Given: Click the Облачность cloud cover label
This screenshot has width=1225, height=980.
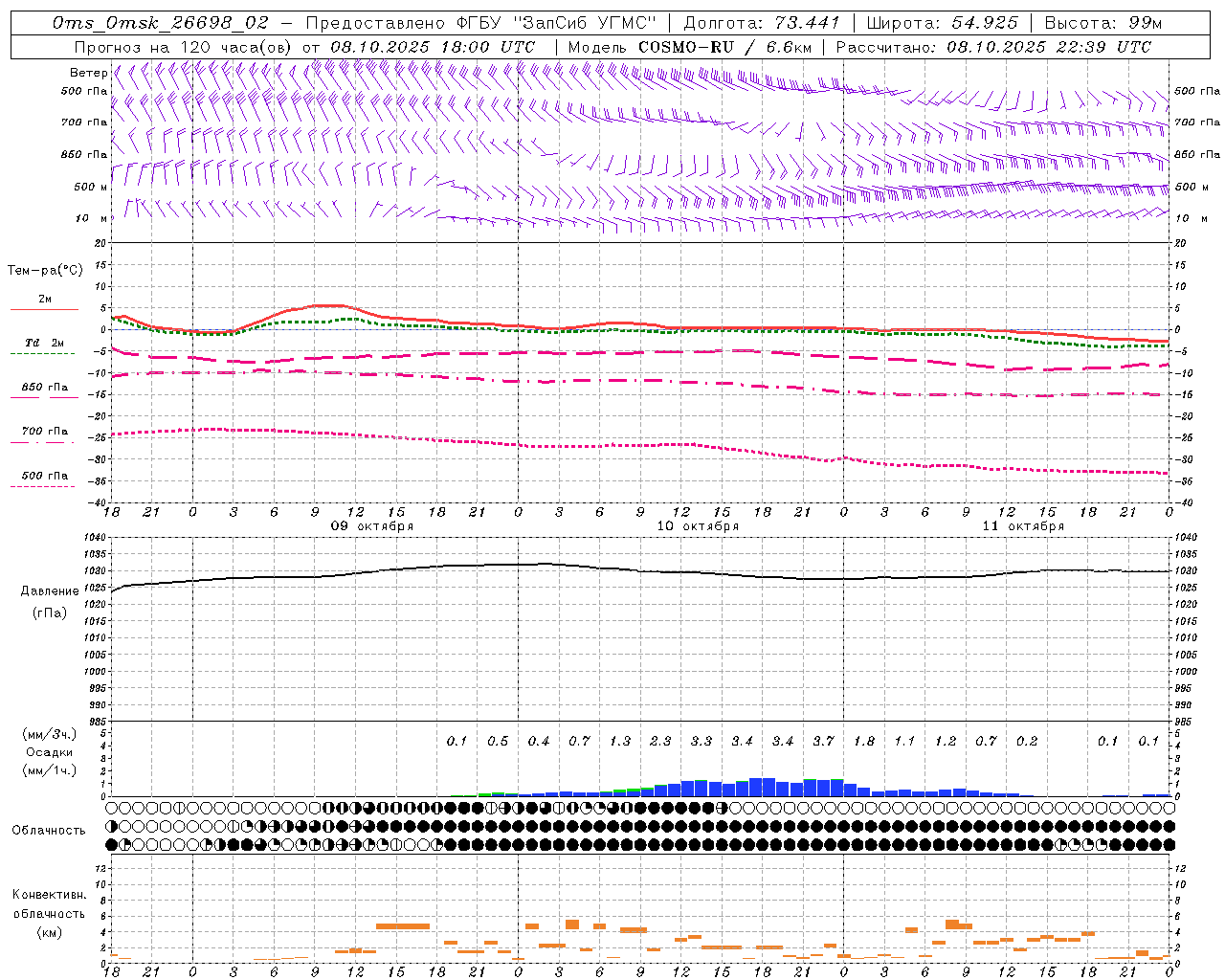Looking at the screenshot, I should pos(49,831).
